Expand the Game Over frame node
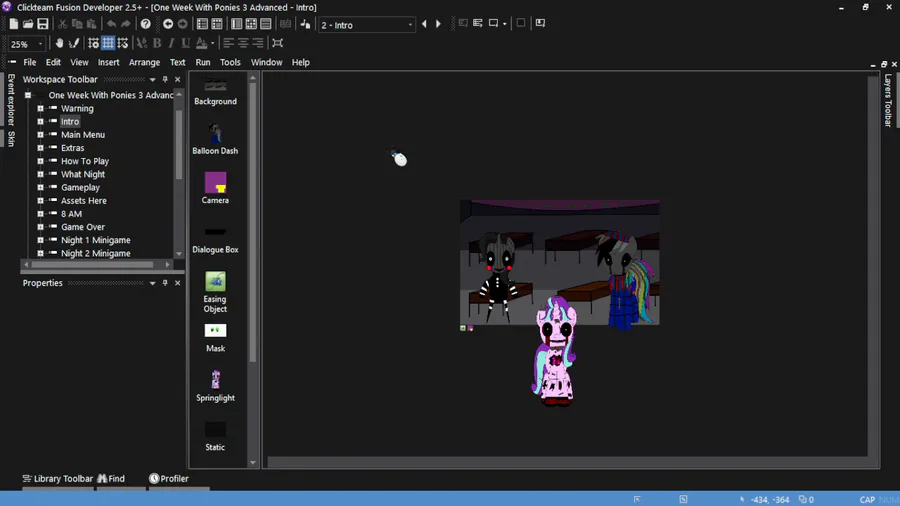Image resolution: width=900 pixels, height=506 pixels. coord(40,227)
